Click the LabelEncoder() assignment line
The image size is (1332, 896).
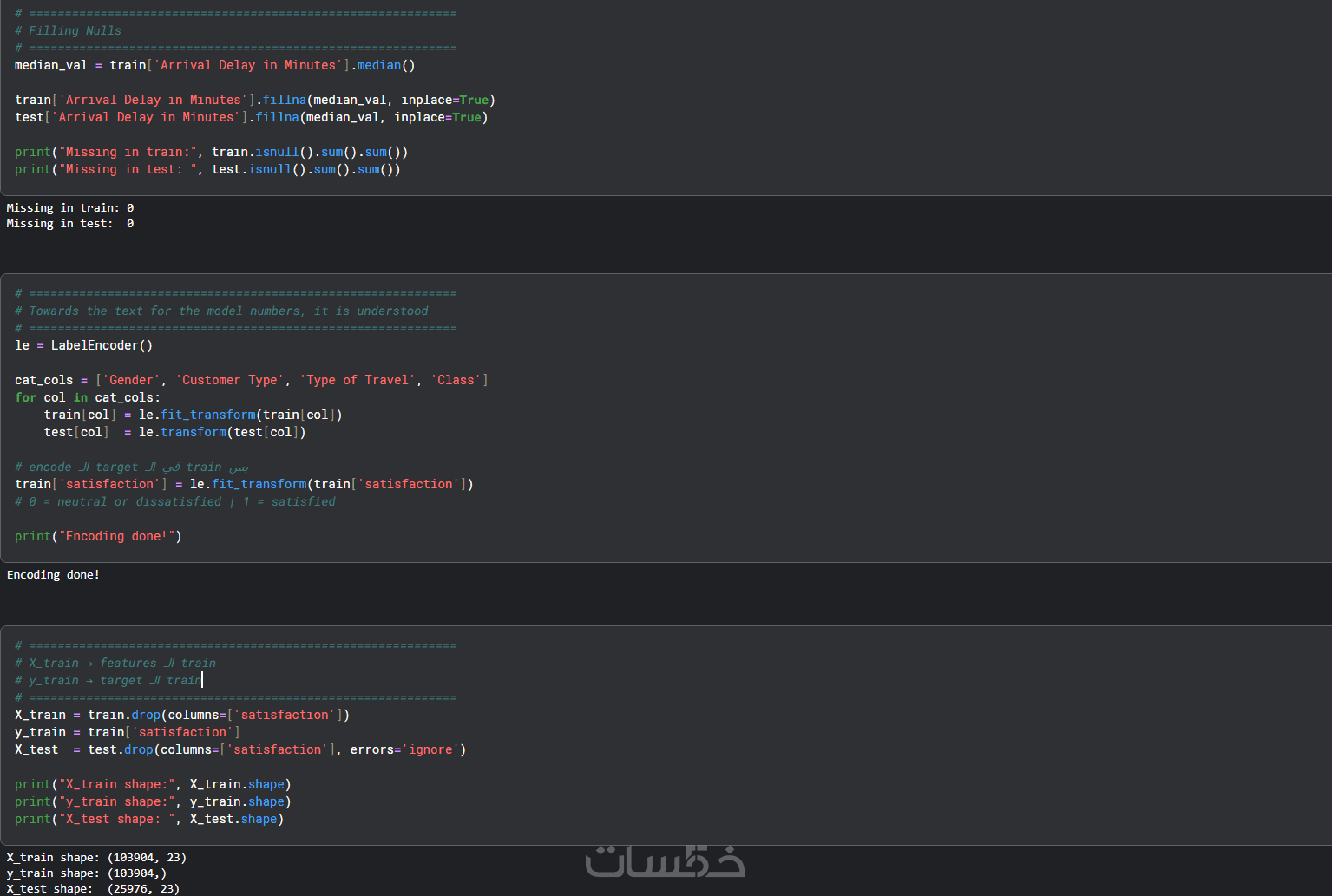pyautogui.click(x=83, y=346)
